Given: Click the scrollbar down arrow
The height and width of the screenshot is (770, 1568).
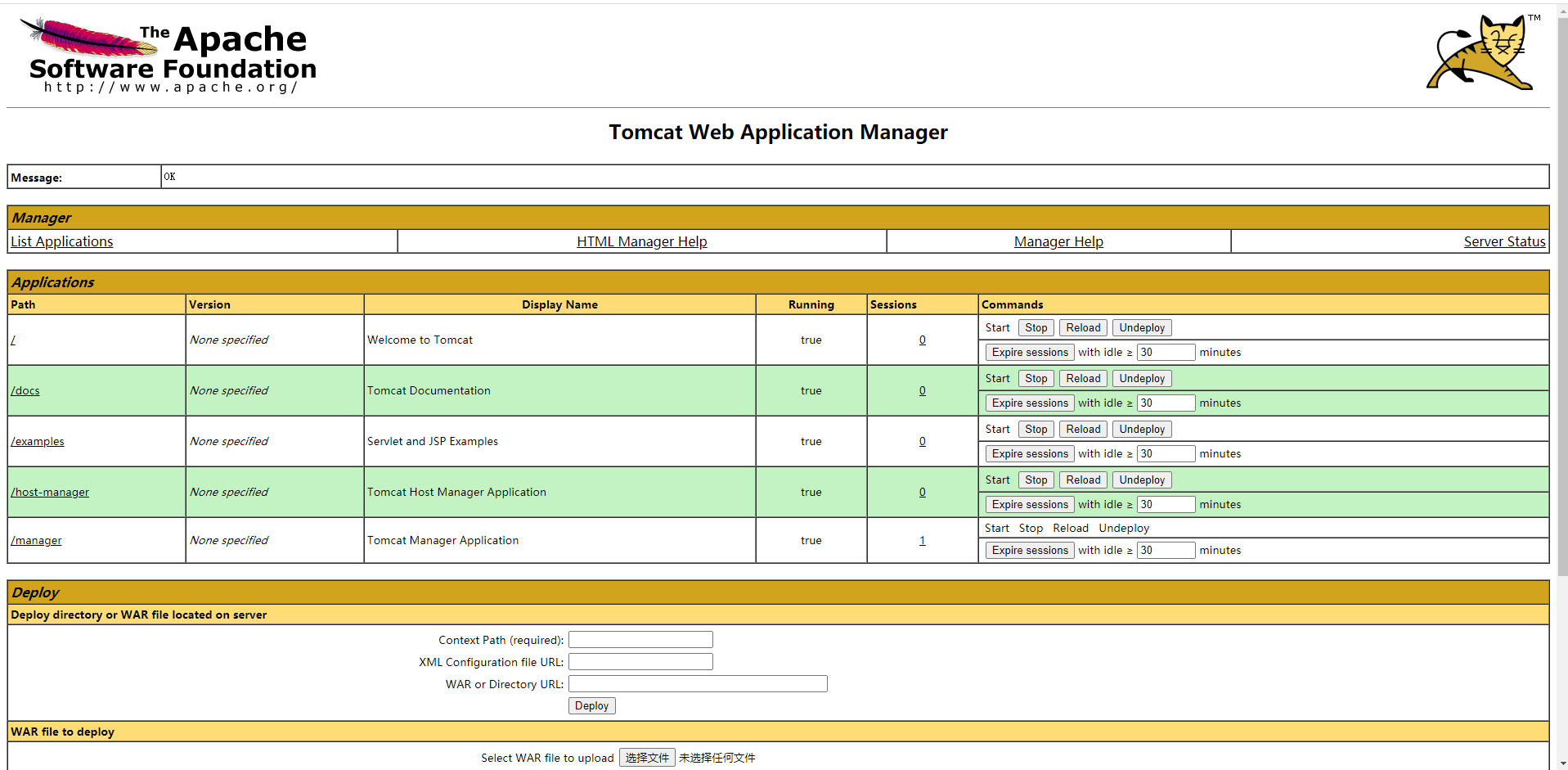Looking at the screenshot, I should click(x=1562, y=763).
